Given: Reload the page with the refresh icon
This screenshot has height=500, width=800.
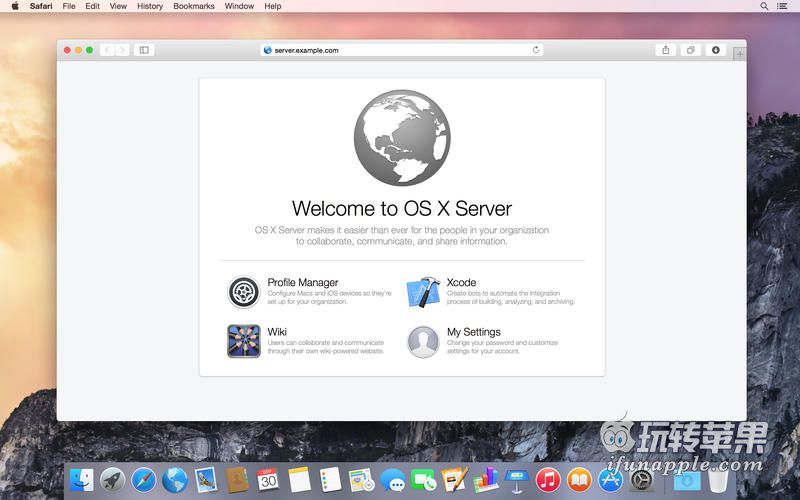Looking at the screenshot, I should point(536,50).
